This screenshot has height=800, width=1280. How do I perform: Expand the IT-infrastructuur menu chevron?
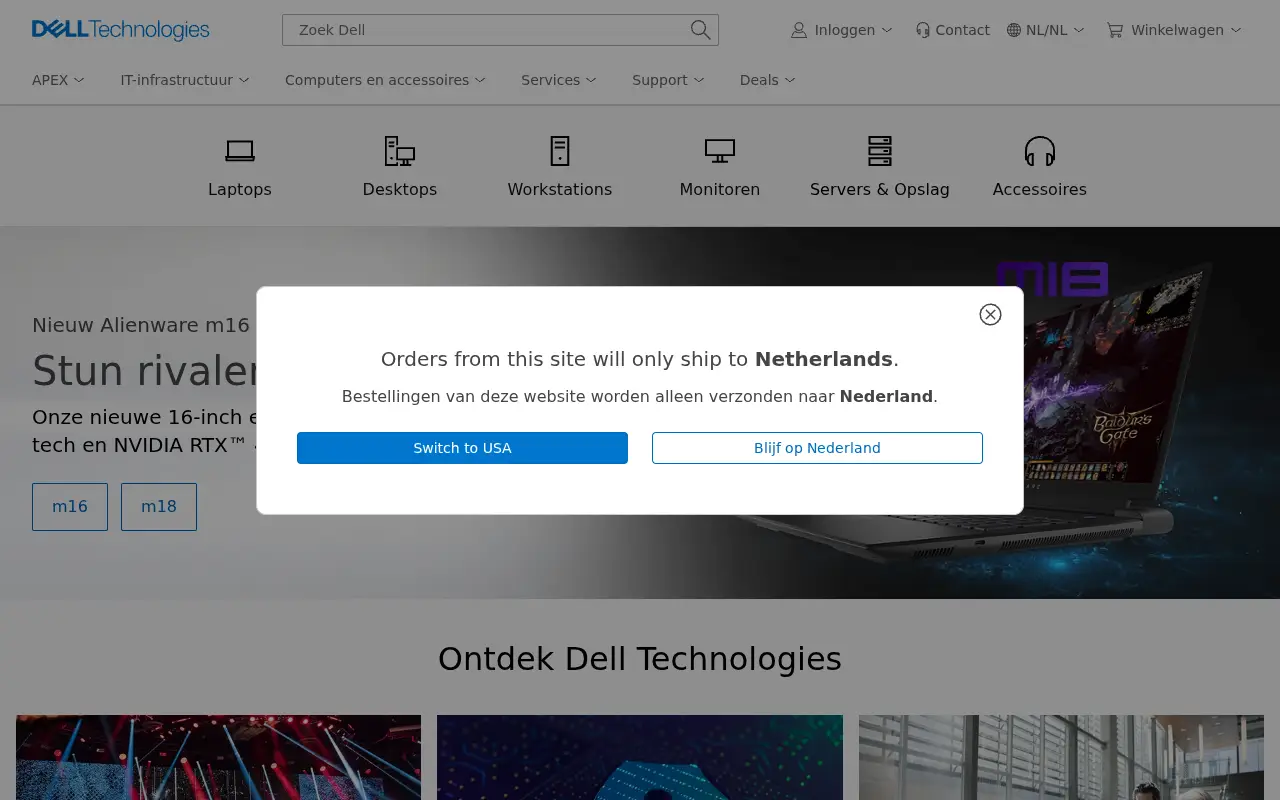(244, 80)
